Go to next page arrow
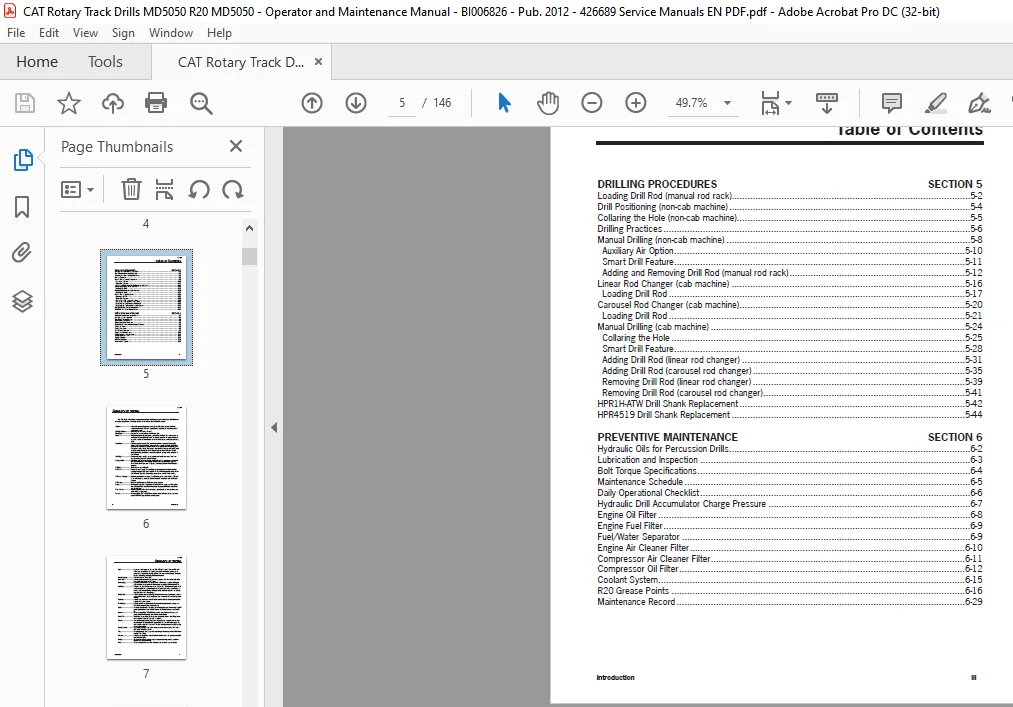This screenshot has height=707, width=1013. (356, 103)
